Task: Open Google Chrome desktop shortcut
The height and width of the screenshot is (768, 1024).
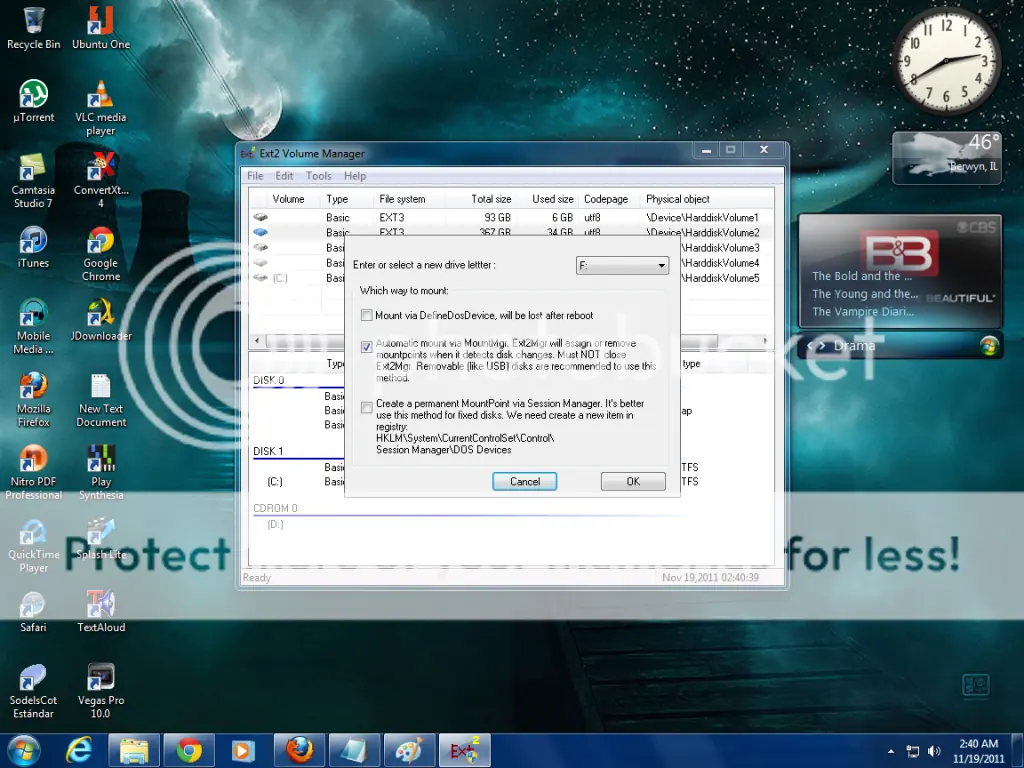Action: pyautogui.click(x=101, y=255)
